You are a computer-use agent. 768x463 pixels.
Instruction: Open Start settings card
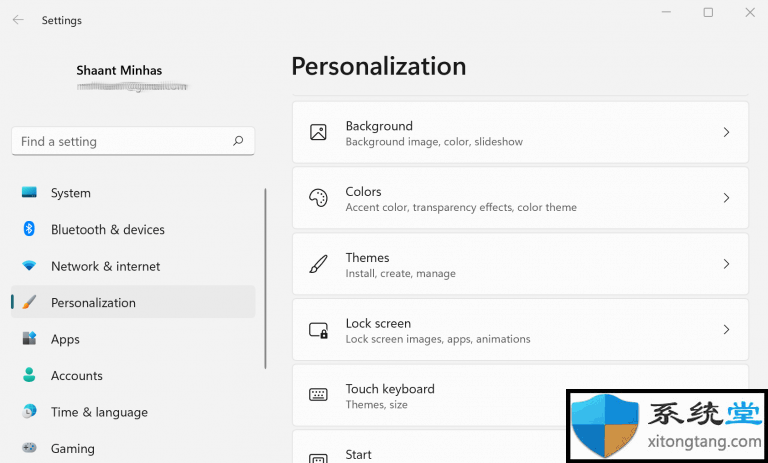(x=520, y=447)
